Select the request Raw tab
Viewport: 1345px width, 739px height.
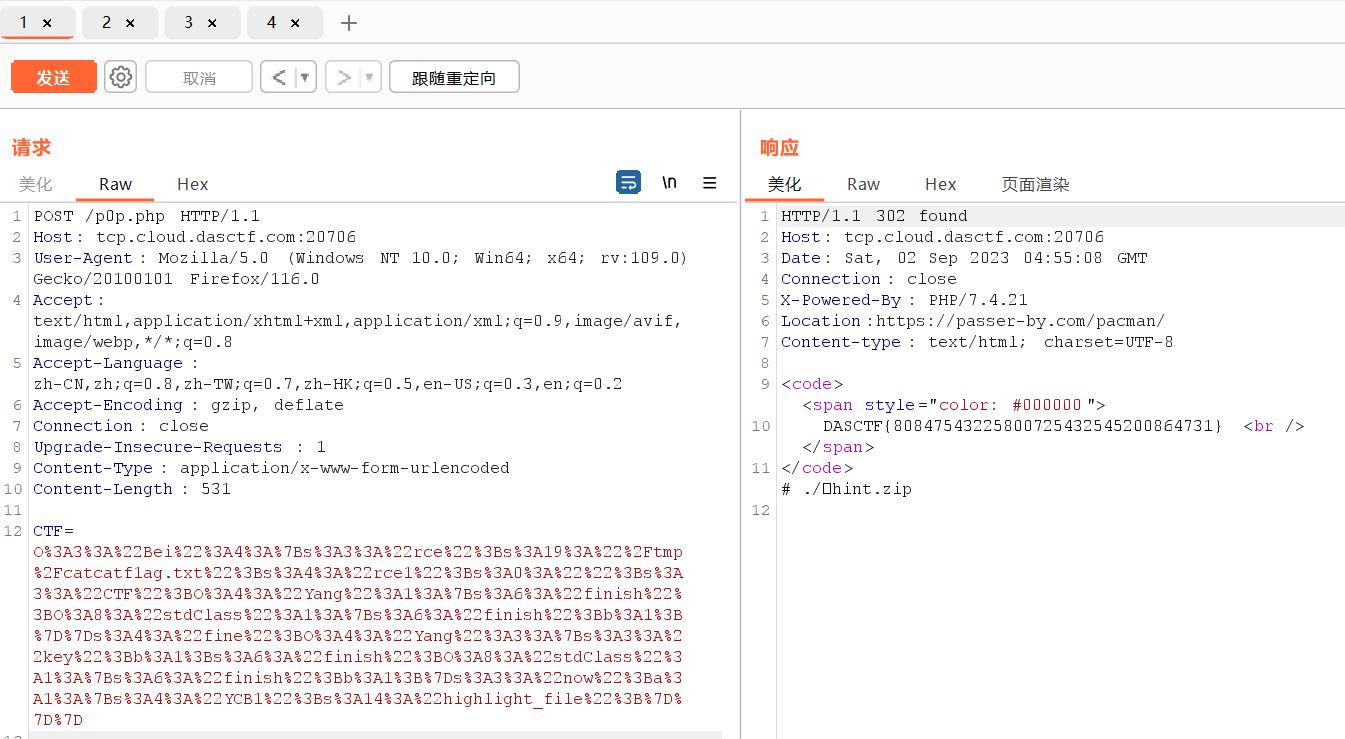116,184
